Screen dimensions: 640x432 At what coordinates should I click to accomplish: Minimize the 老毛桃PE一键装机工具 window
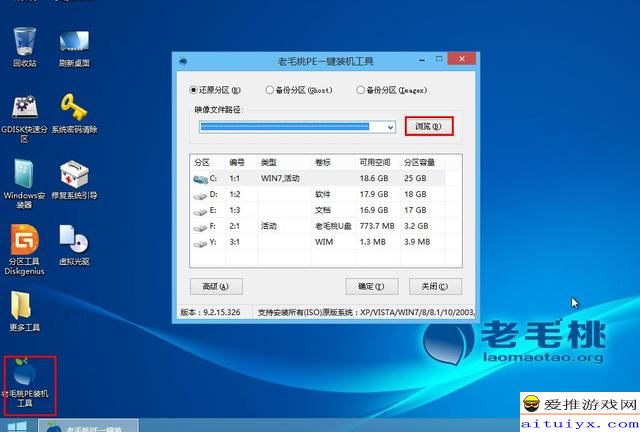coord(422,60)
